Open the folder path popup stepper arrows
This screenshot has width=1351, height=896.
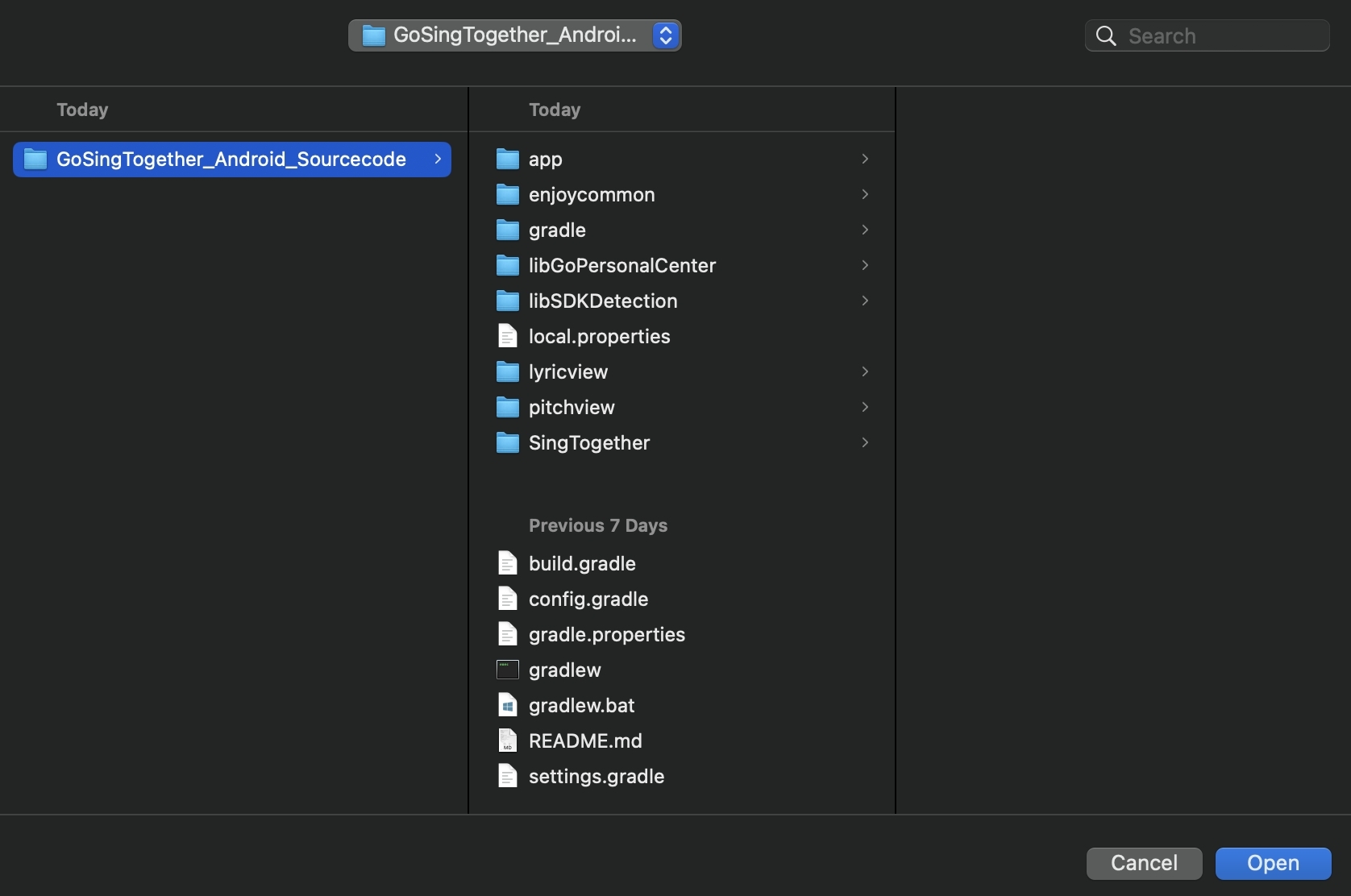(666, 35)
